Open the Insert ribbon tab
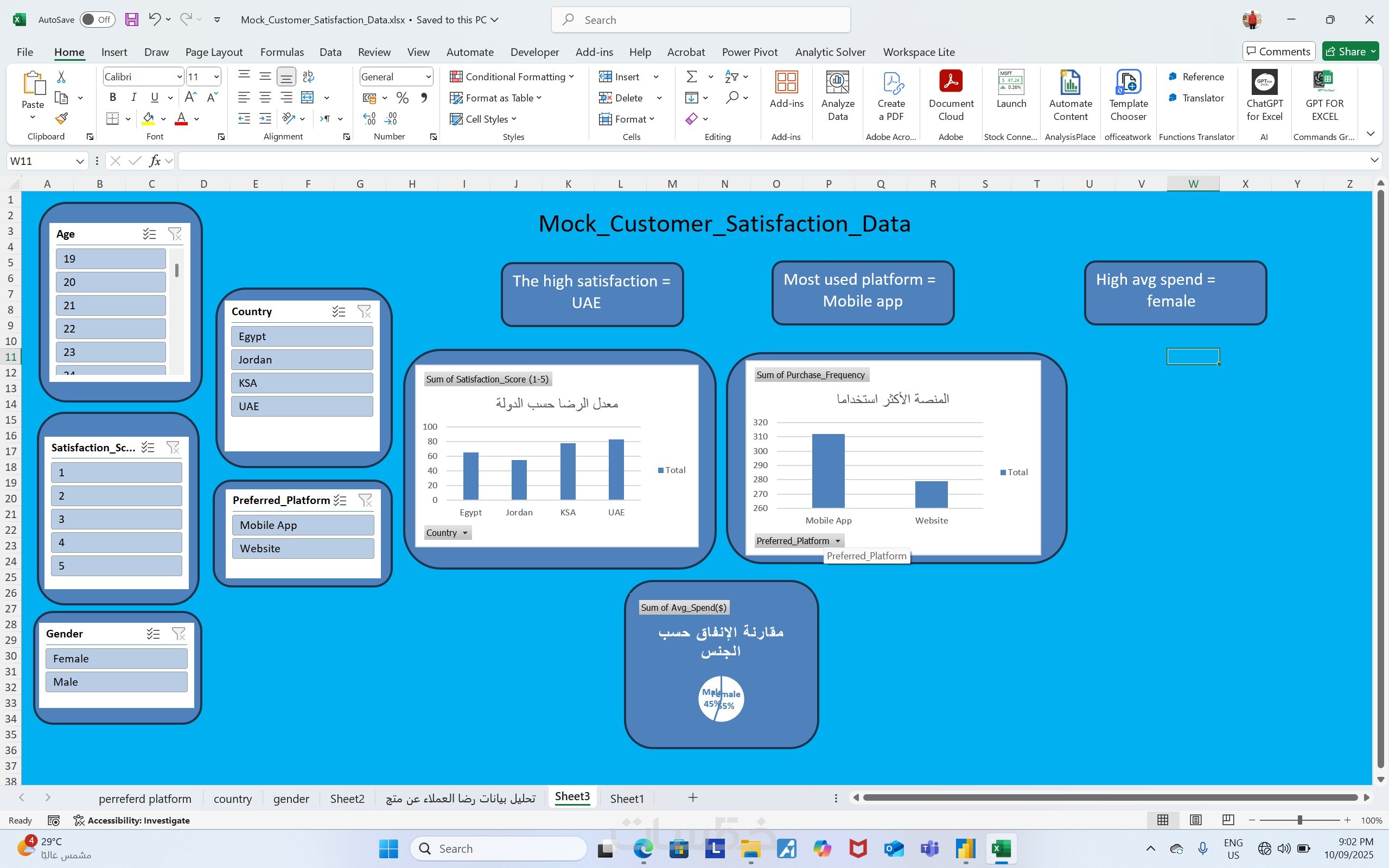Viewport: 1389px width, 868px height. click(113, 52)
